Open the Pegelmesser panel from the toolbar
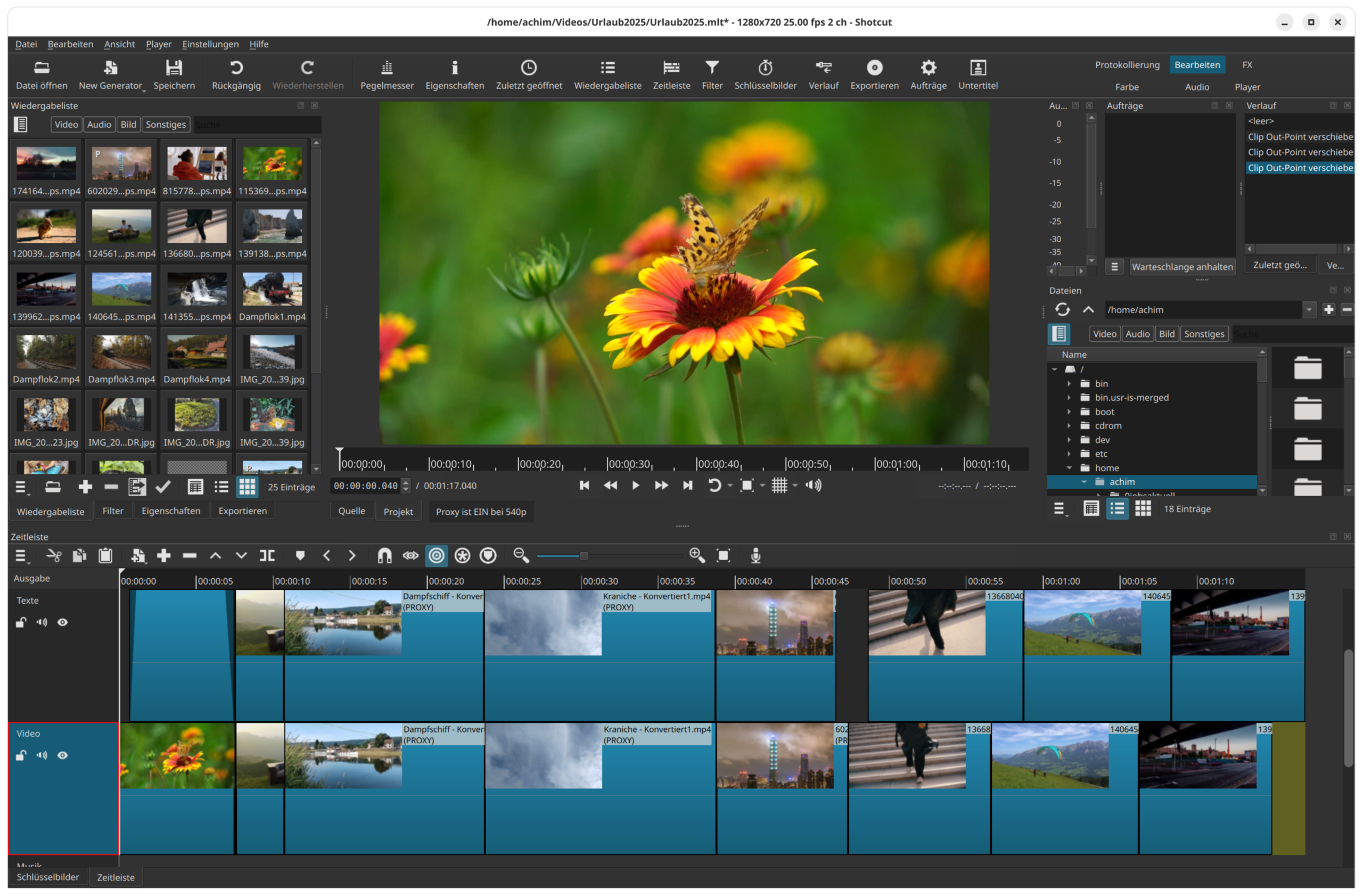The width and height of the screenshot is (1363, 896). pos(387,75)
